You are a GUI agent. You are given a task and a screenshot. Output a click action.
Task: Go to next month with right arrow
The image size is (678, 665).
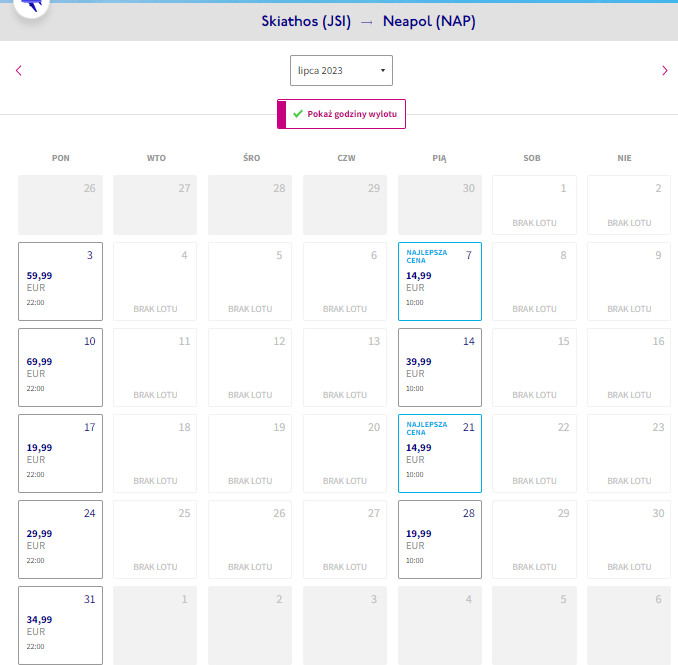[x=665, y=70]
